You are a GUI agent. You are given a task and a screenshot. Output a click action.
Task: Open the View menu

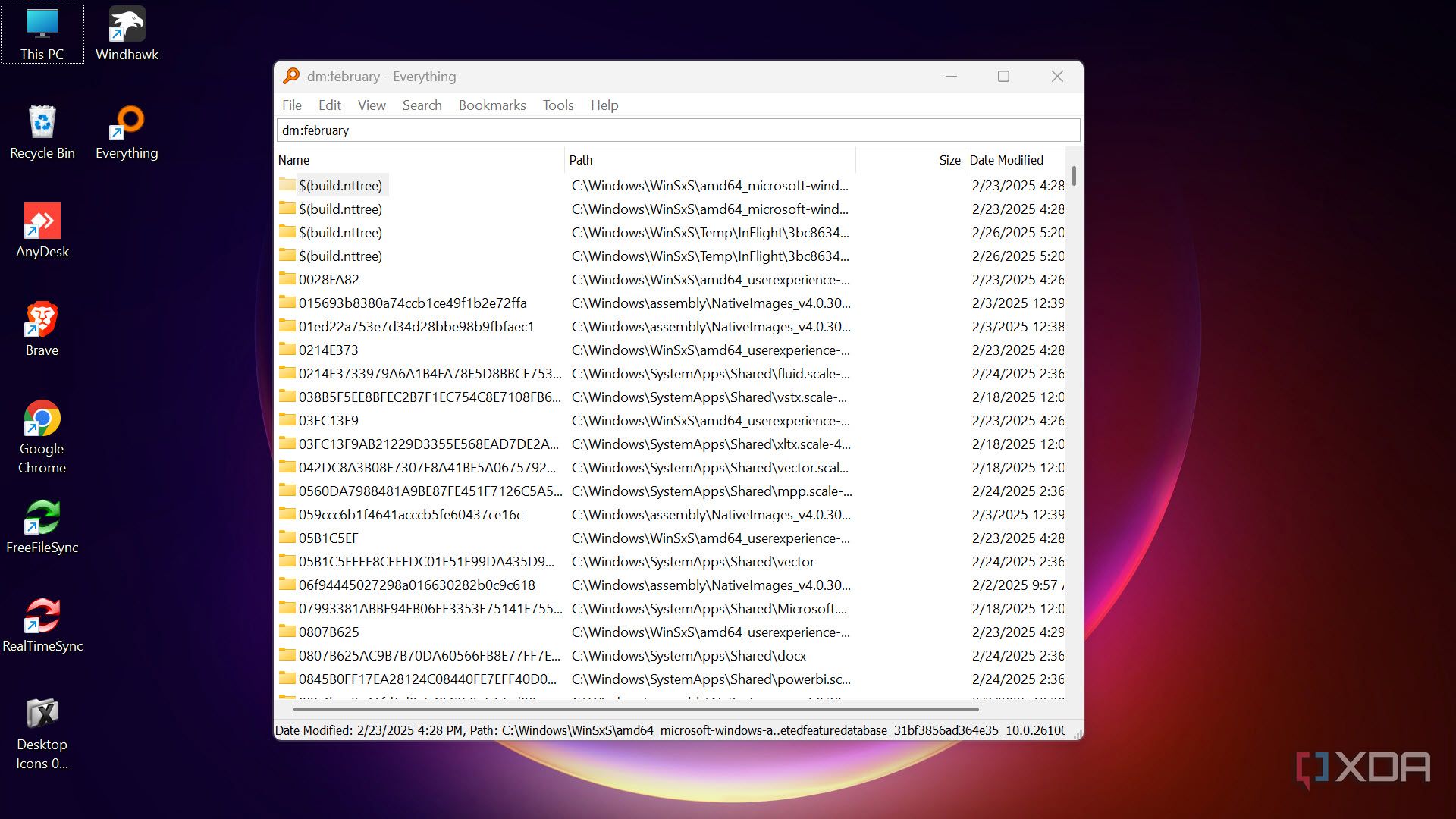click(372, 105)
